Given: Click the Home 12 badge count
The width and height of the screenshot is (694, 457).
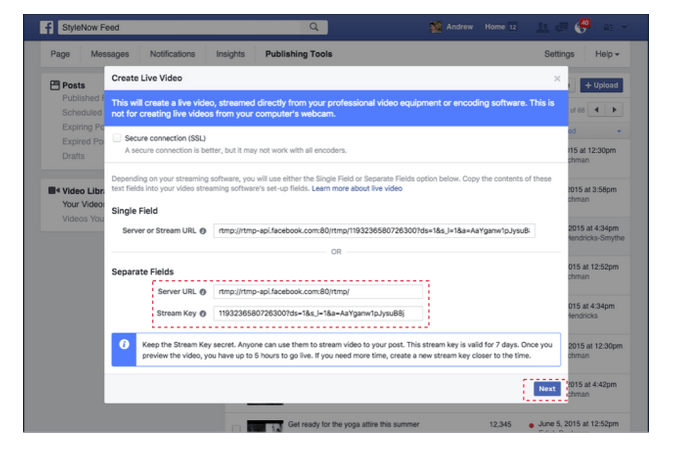Looking at the screenshot, I should pyautogui.click(x=513, y=27).
